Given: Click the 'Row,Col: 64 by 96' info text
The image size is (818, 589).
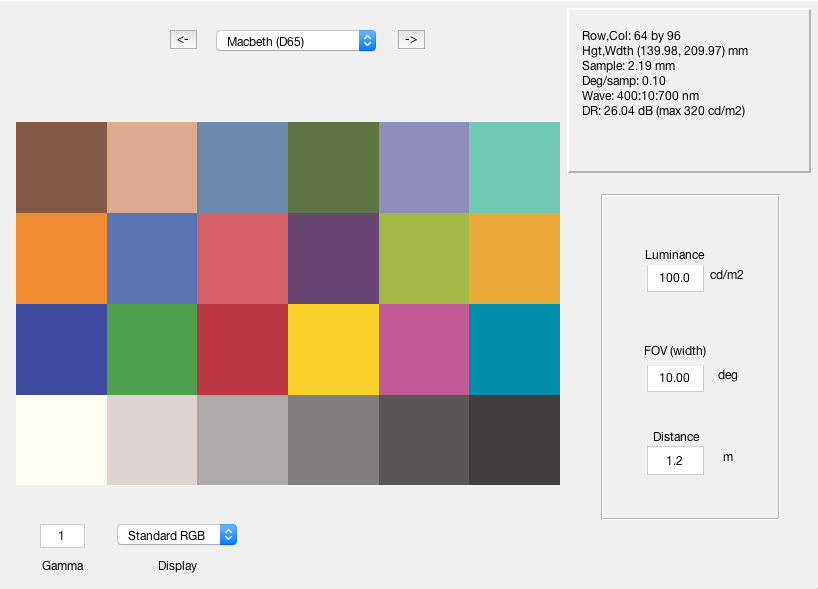Looking at the screenshot, I should (631, 36).
